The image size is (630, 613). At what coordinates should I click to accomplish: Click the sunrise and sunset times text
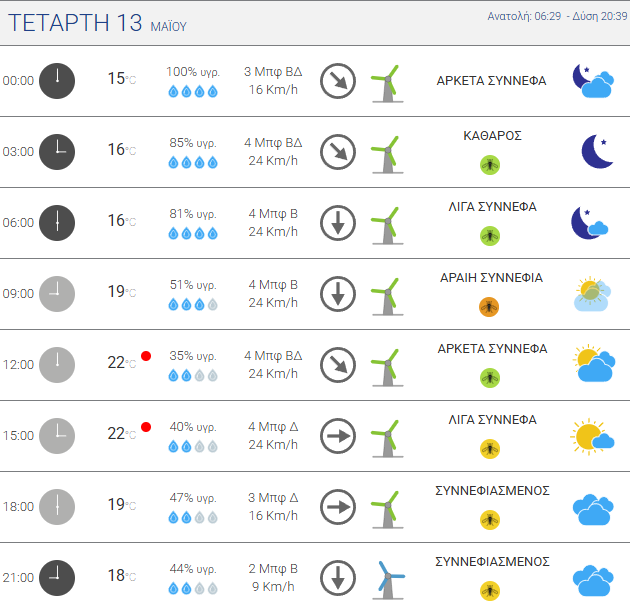[557, 16]
